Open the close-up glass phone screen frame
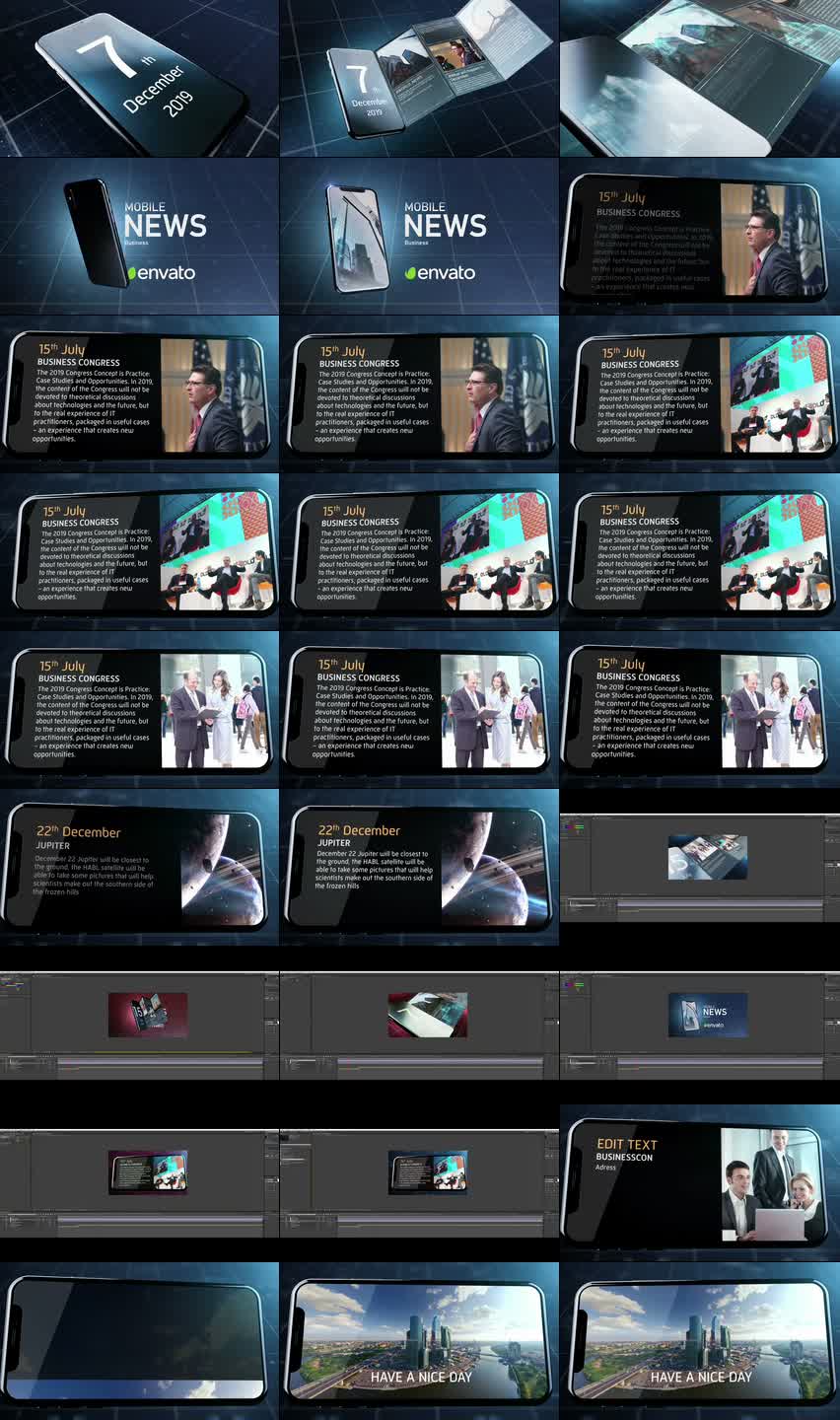The height and width of the screenshot is (1420, 840). (x=700, y=79)
